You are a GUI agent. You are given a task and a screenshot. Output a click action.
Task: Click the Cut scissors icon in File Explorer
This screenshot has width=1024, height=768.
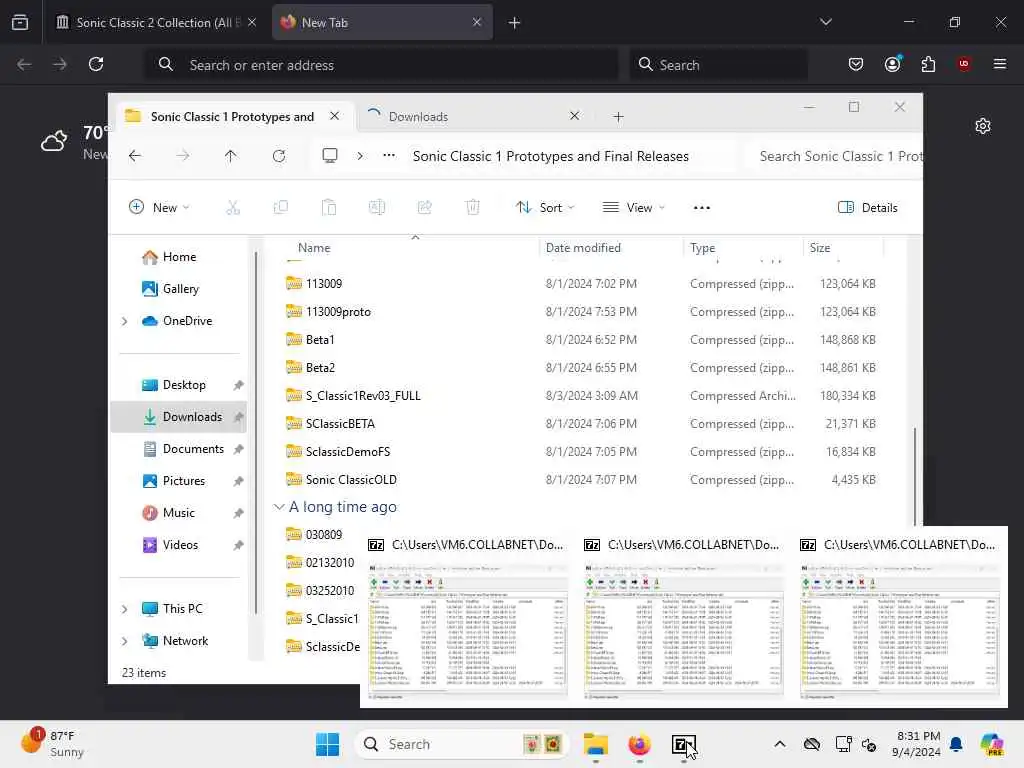click(x=233, y=208)
